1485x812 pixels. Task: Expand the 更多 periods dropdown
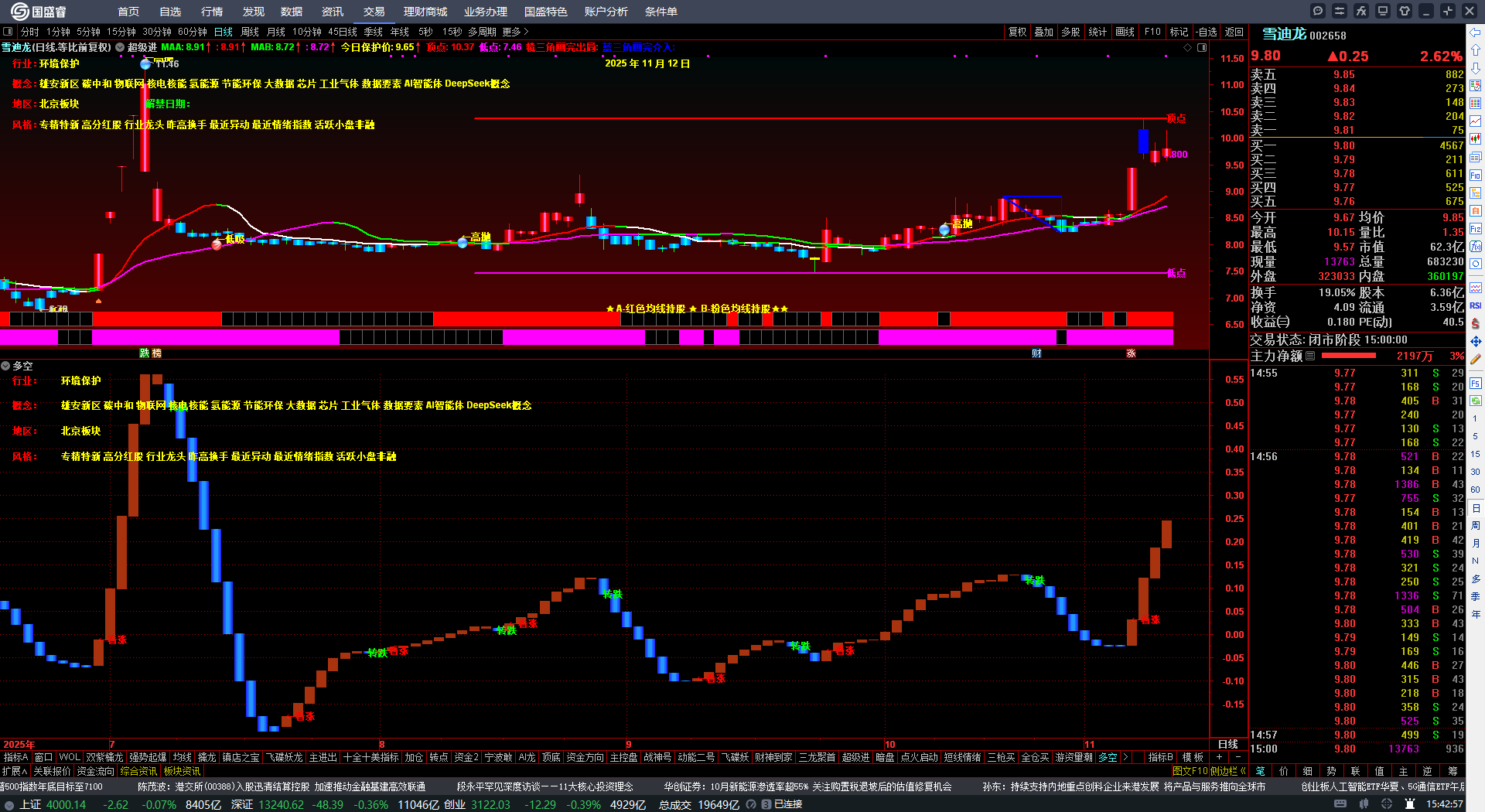[515, 32]
